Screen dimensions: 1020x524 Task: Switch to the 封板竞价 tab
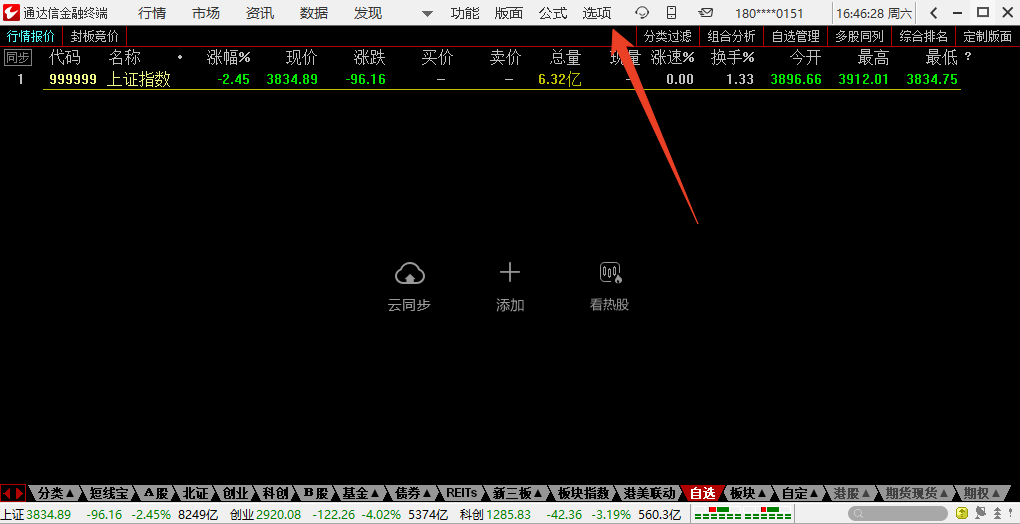coord(94,36)
